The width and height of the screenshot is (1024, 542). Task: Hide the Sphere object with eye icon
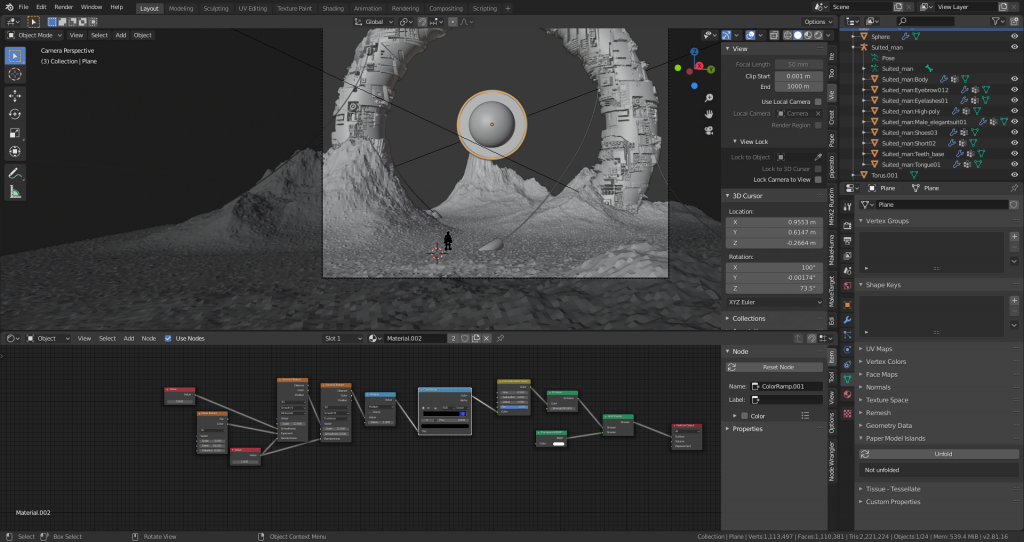(x=1014, y=37)
